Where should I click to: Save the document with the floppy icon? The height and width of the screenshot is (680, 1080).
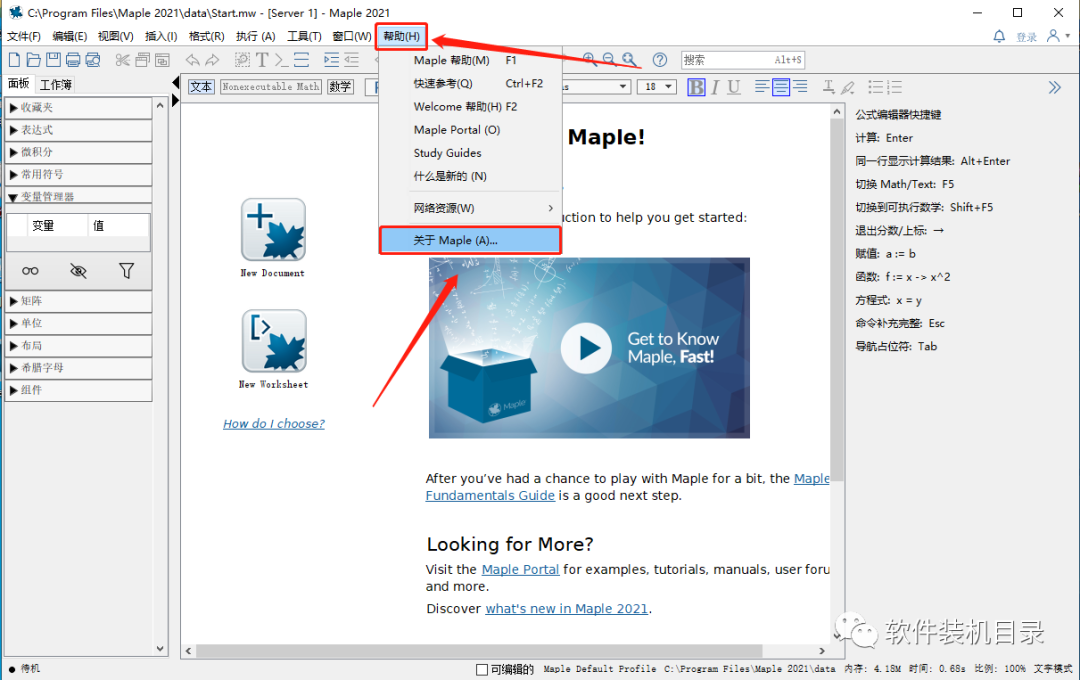pos(53,60)
